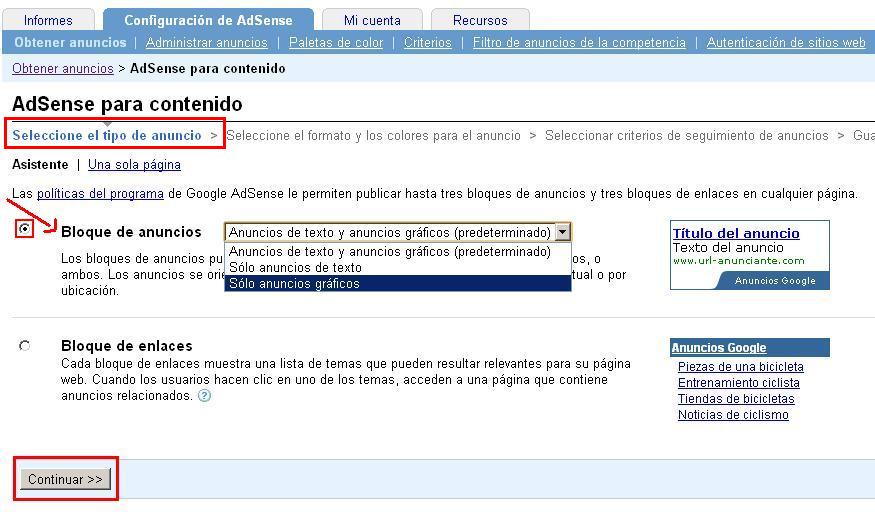The image size is (875, 512).
Task: Open Paletas de color
Action: pos(336,42)
